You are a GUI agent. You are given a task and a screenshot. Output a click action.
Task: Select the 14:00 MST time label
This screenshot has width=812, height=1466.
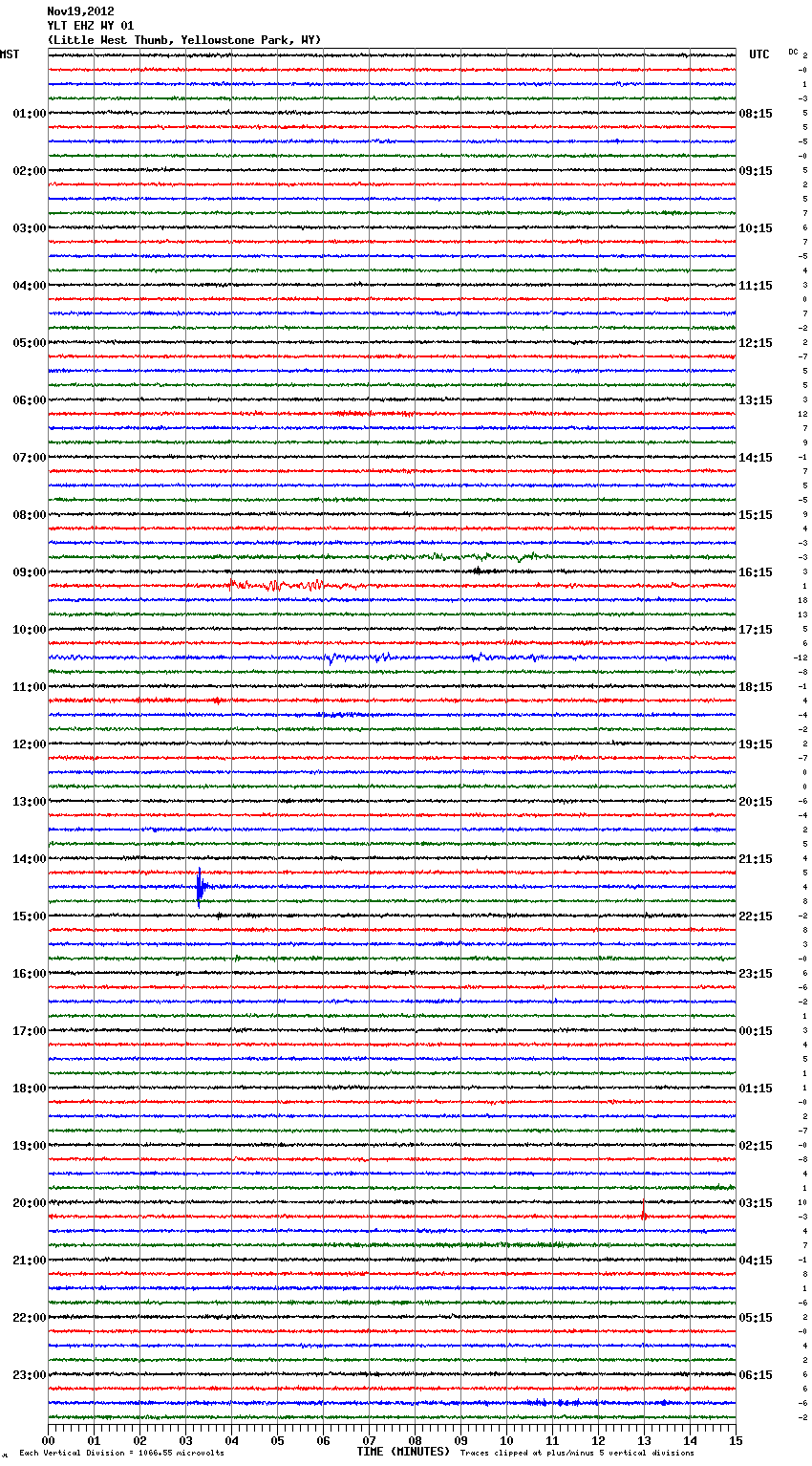click(30, 859)
